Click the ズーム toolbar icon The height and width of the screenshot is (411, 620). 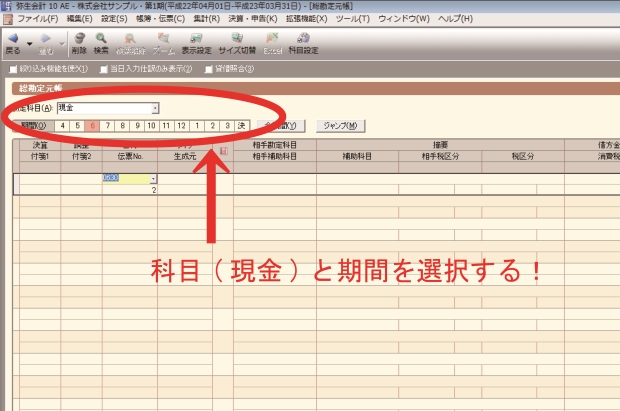(163, 38)
